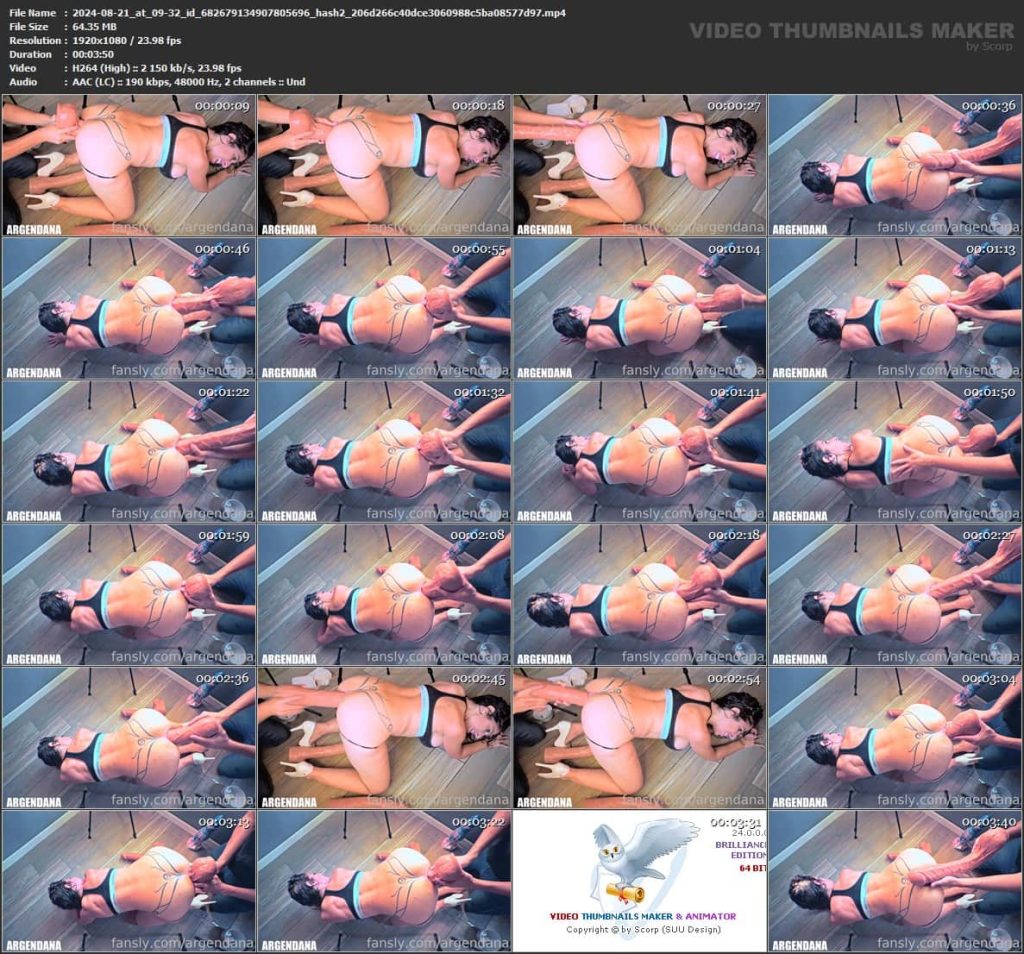Click the VIDEO THUMBNAILS MAKER watermark title

click(x=851, y=31)
